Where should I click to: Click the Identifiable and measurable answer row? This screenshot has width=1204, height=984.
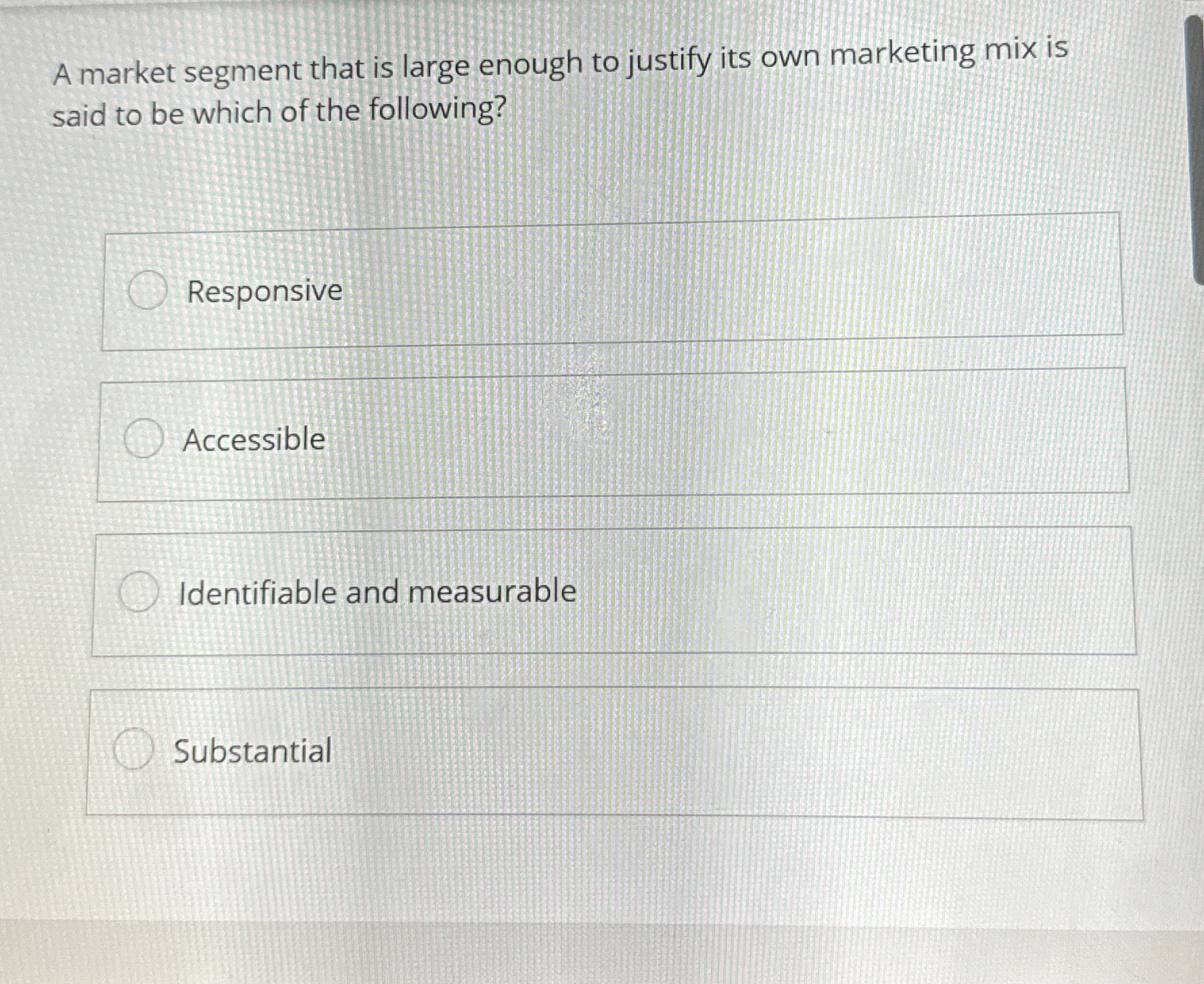point(609,590)
